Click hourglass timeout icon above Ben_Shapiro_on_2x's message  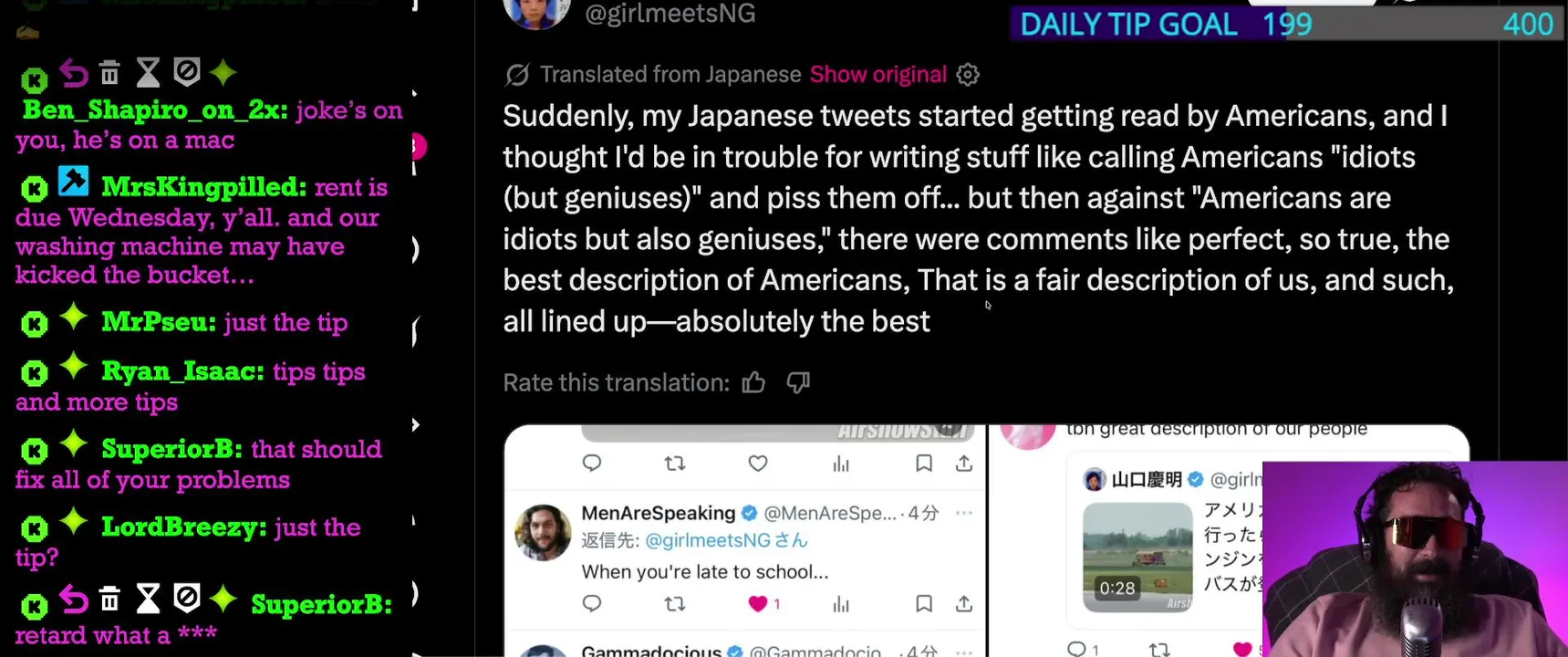pos(148,72)
